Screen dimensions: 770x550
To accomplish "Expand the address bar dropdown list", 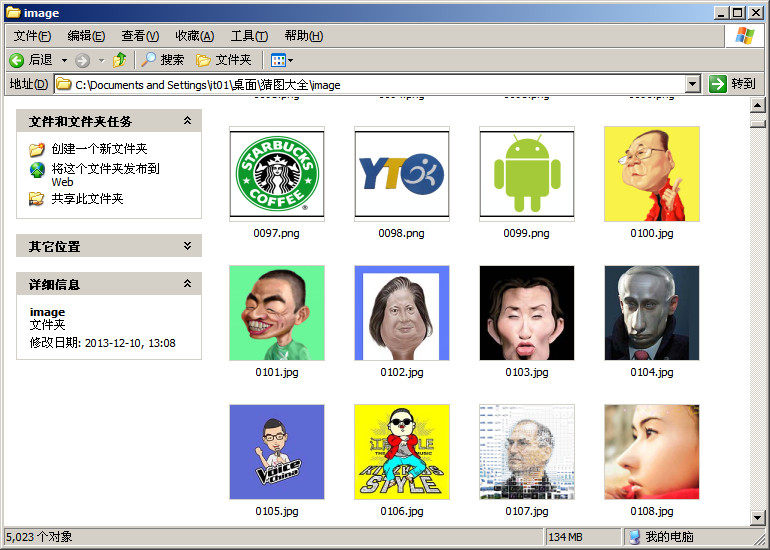I will [x=692, y=84].
